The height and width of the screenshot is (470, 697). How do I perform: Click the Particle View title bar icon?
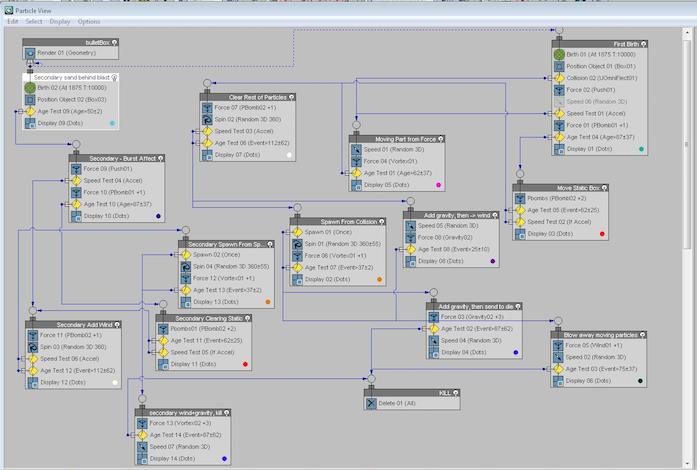[9, 10]
